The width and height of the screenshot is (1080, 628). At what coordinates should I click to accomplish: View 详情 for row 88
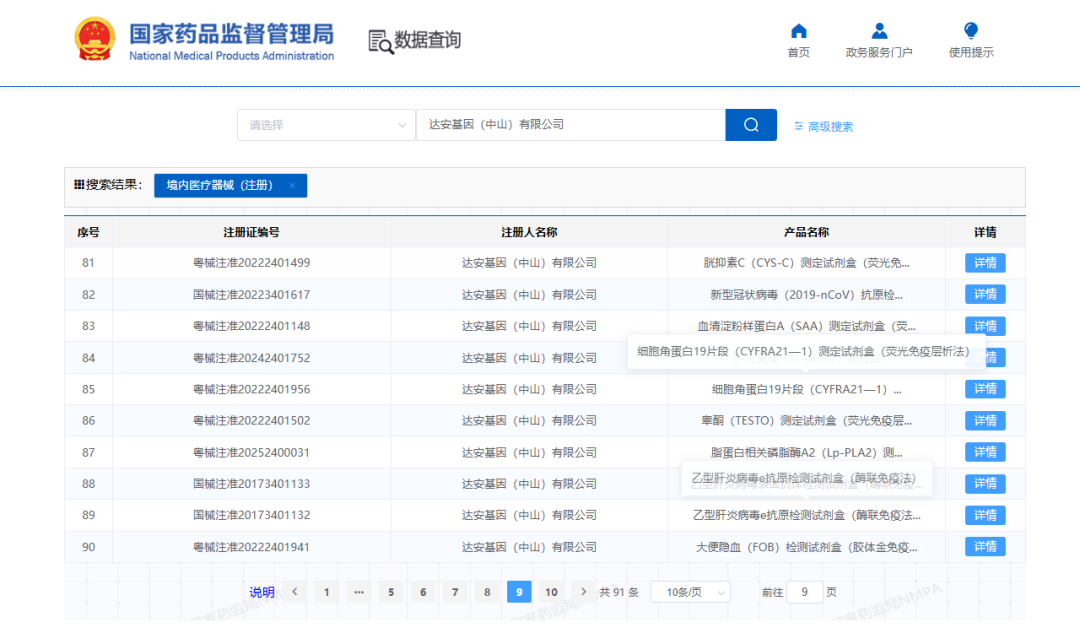pos(985,484)
